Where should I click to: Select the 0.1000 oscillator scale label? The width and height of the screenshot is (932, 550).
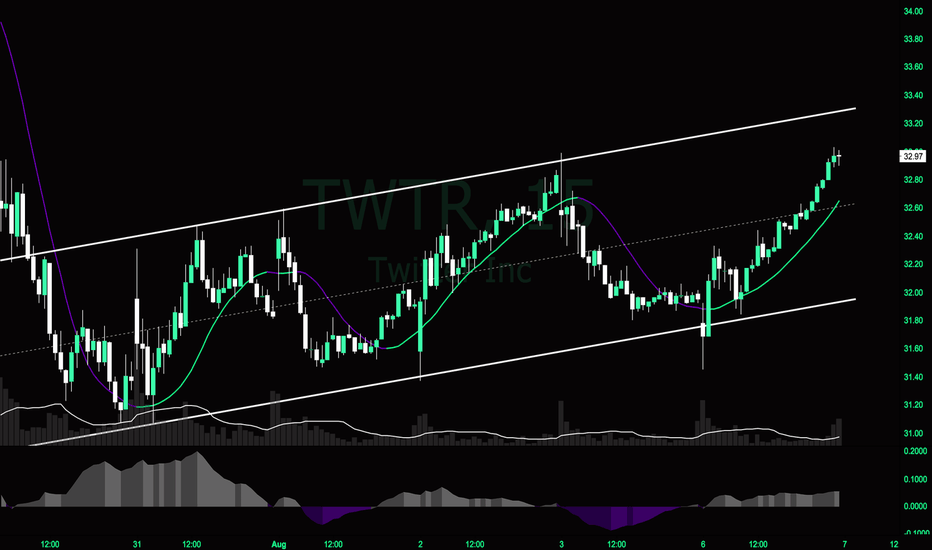pyautogui.click(x=914, y=479)
